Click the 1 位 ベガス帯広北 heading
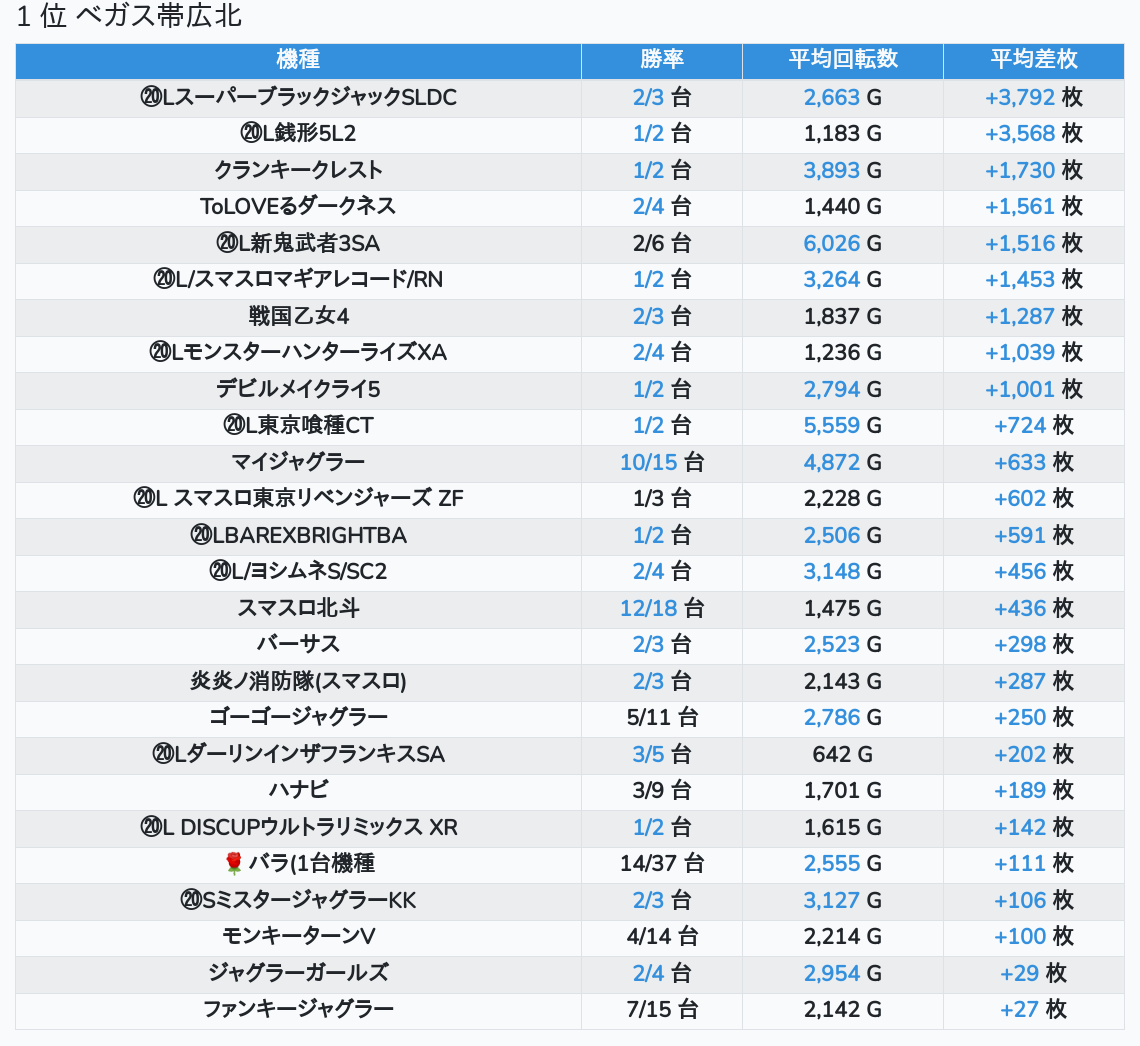1140x1046 pixels. pyautogui.click(x=129, y=17)
